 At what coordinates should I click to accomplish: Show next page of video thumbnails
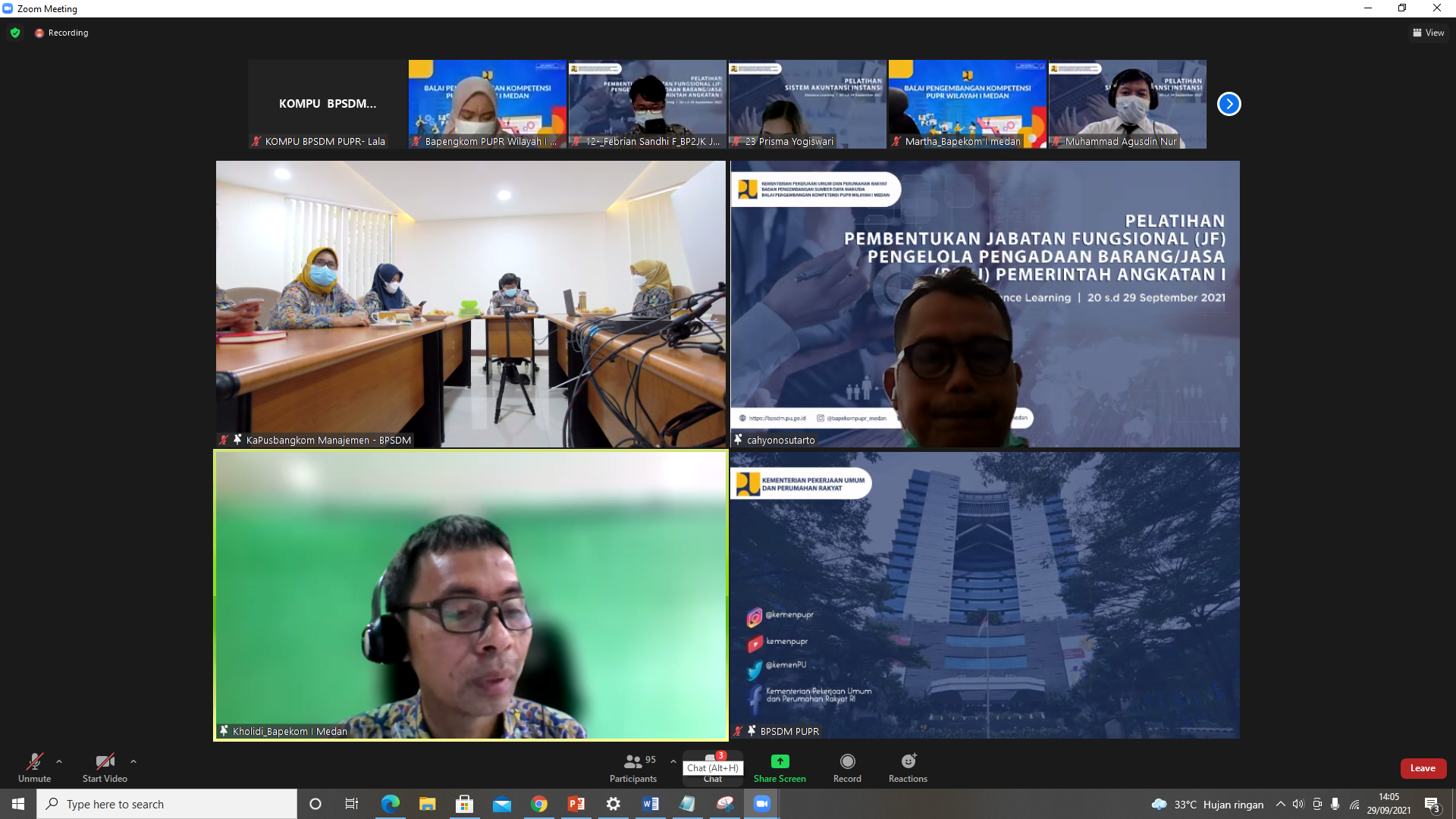pos(1228,104)
